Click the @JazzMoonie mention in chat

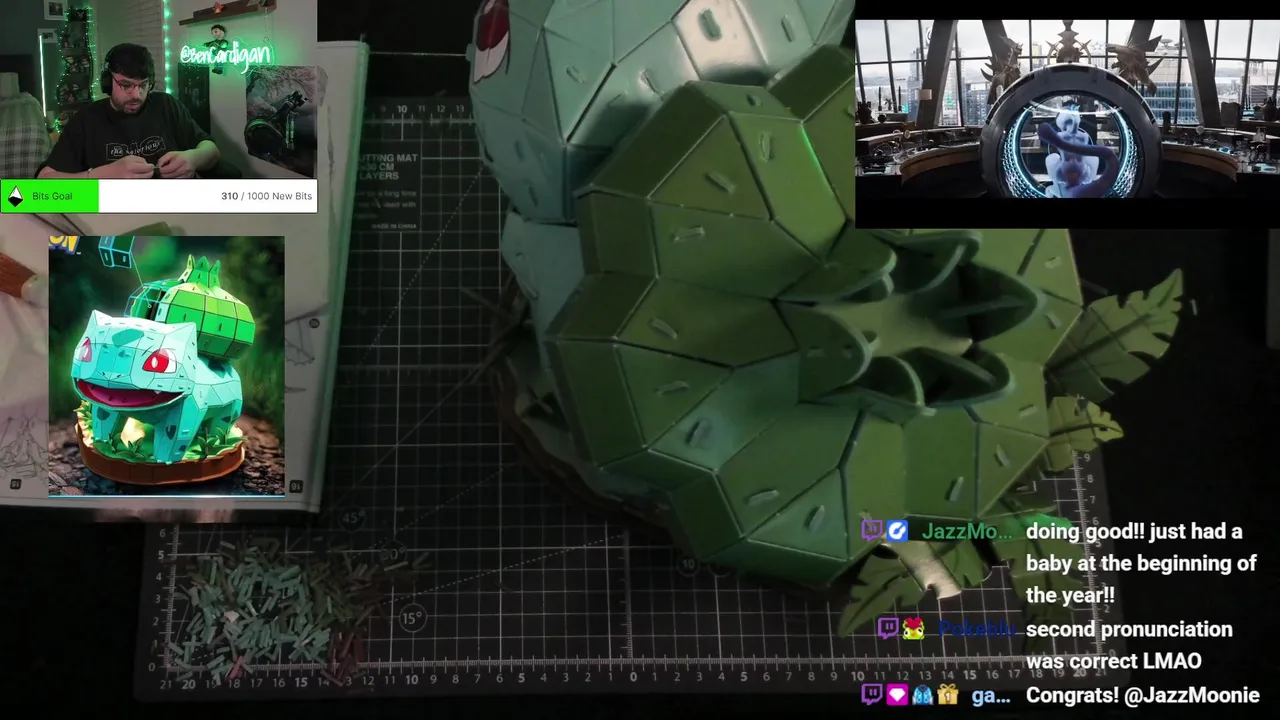(1192, 696)
